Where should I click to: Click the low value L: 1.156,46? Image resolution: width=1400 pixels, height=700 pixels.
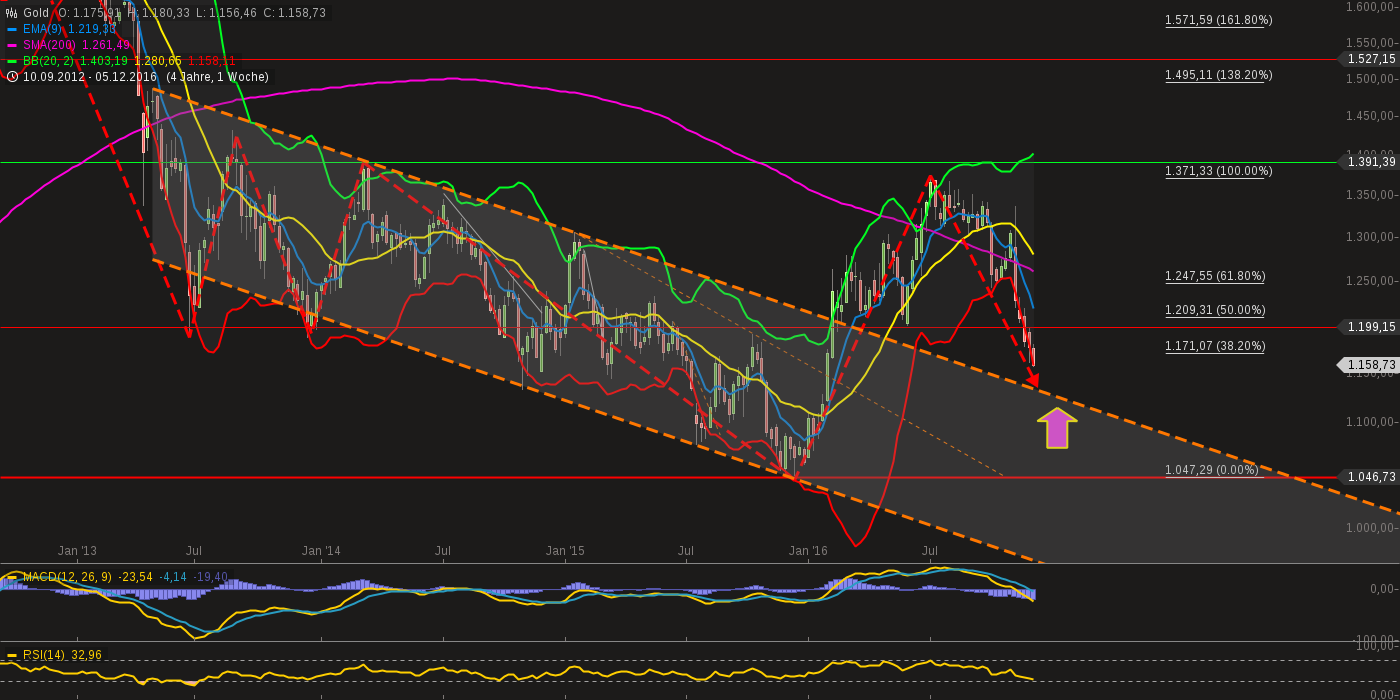[x=226, y=13]
